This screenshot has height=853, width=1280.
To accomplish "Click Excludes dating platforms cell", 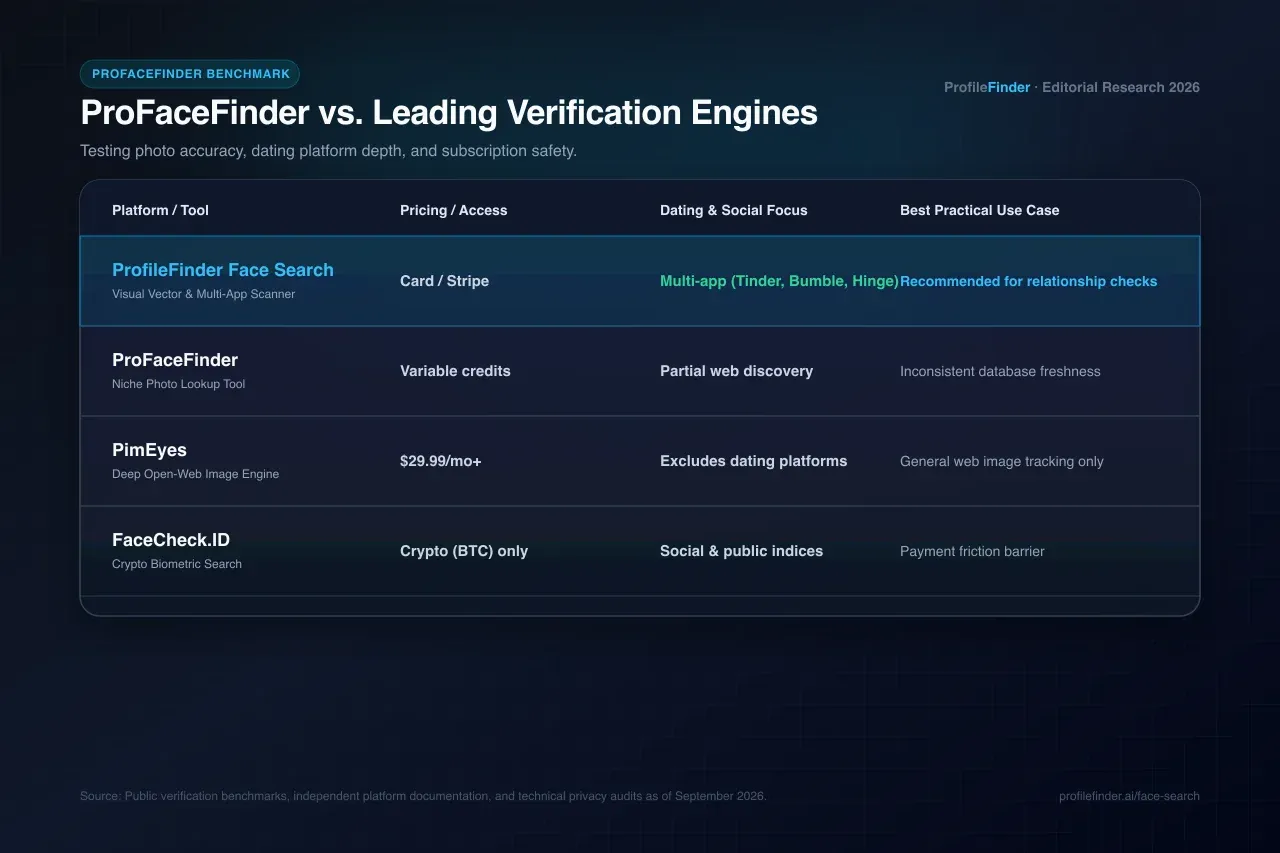I will pos(753,461).
